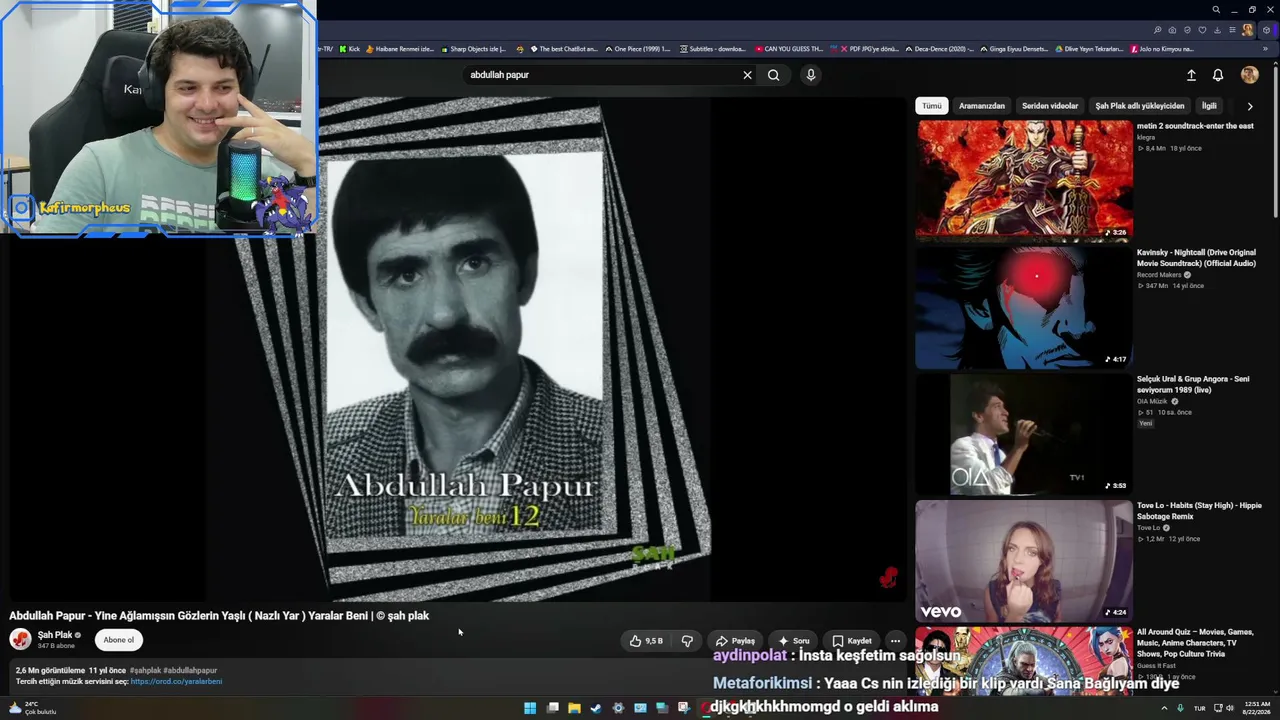Open Selçuk Ural & Grup Angora thumbnail
The width and height of the screenshot is (1280, 720).
tap(1024, 434)
